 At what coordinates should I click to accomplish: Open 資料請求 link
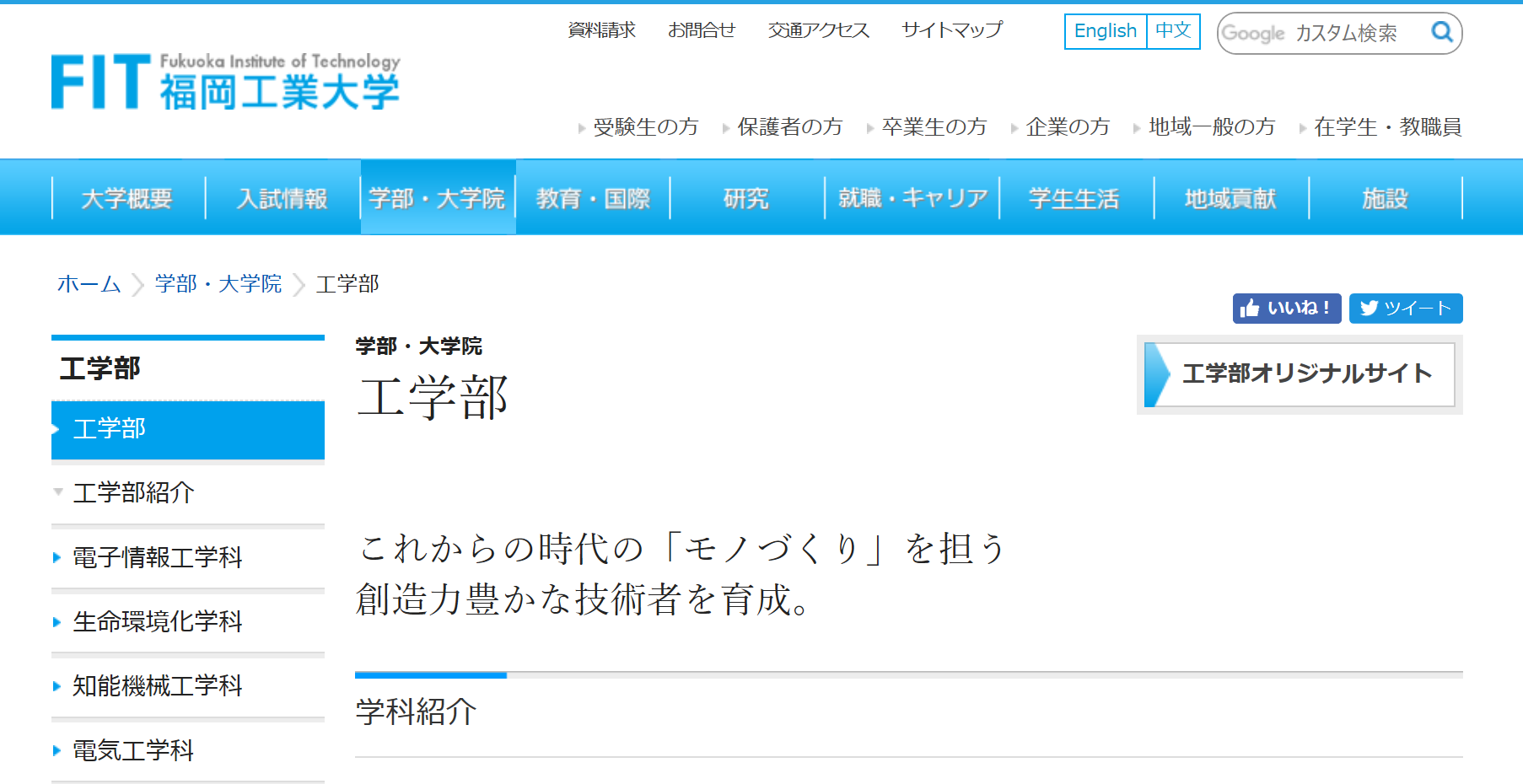point(601,30)
